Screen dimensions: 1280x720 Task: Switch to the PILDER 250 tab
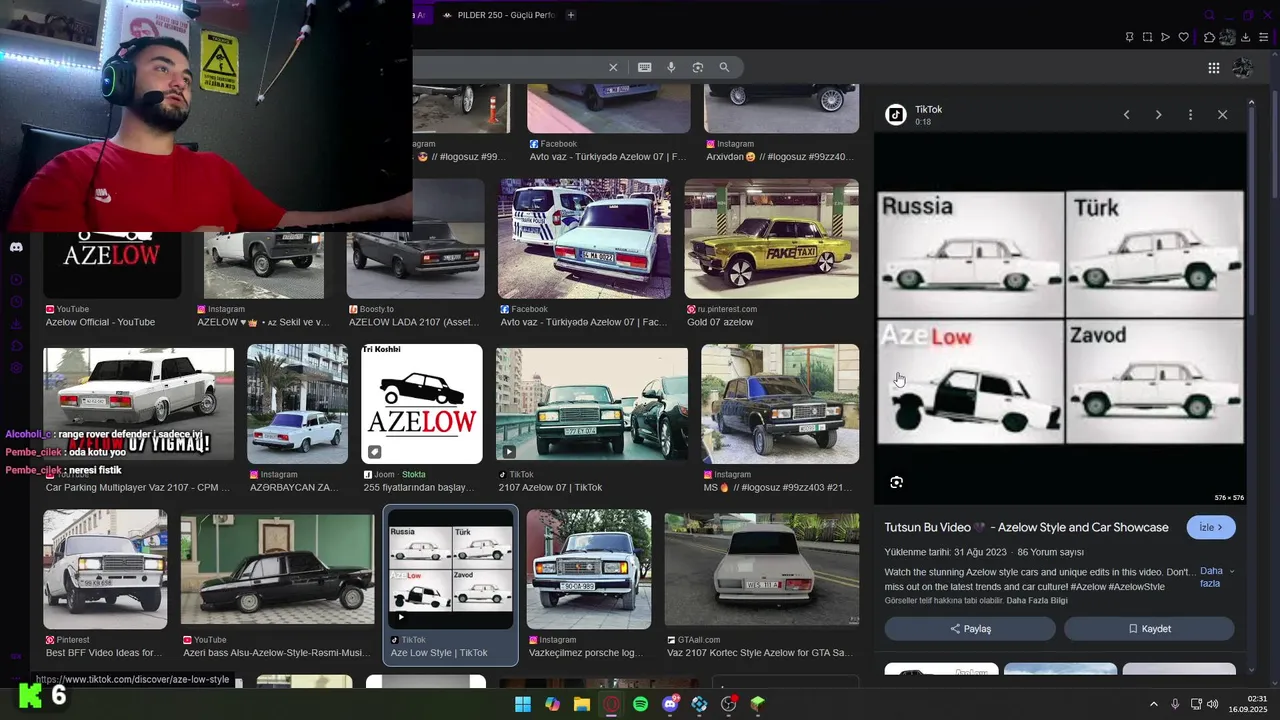point(497,15)
